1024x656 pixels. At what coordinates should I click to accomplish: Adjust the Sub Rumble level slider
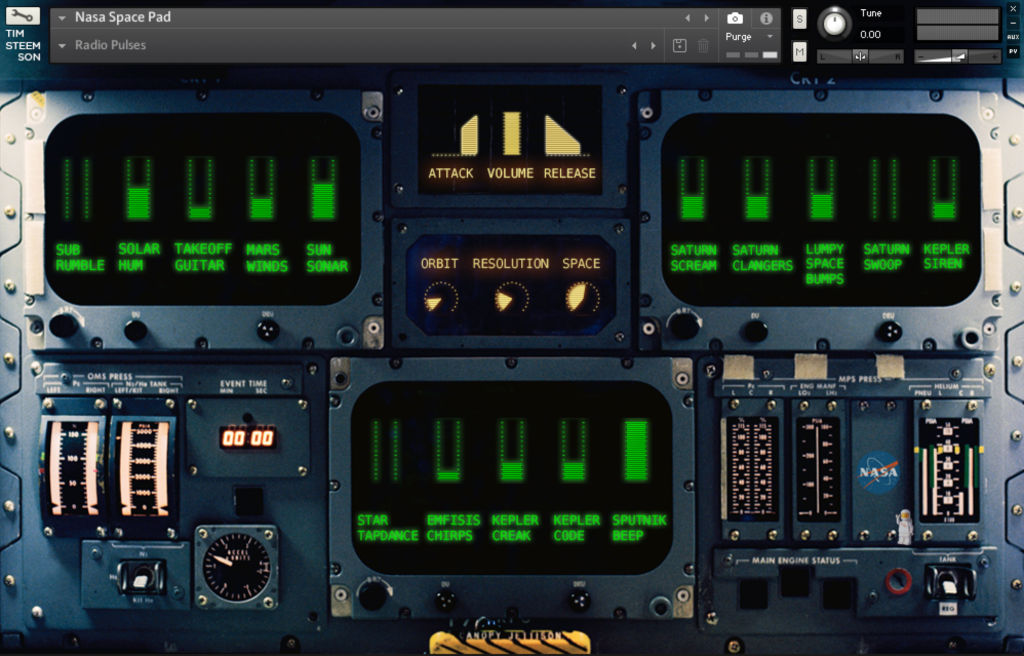point(76,189)
